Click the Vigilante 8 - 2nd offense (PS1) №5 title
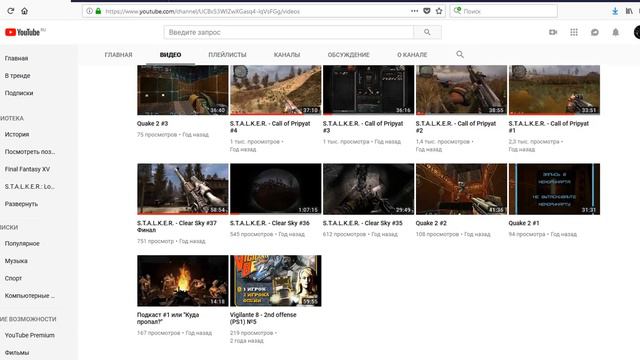The image size is (640, 360). pos(263,318)
